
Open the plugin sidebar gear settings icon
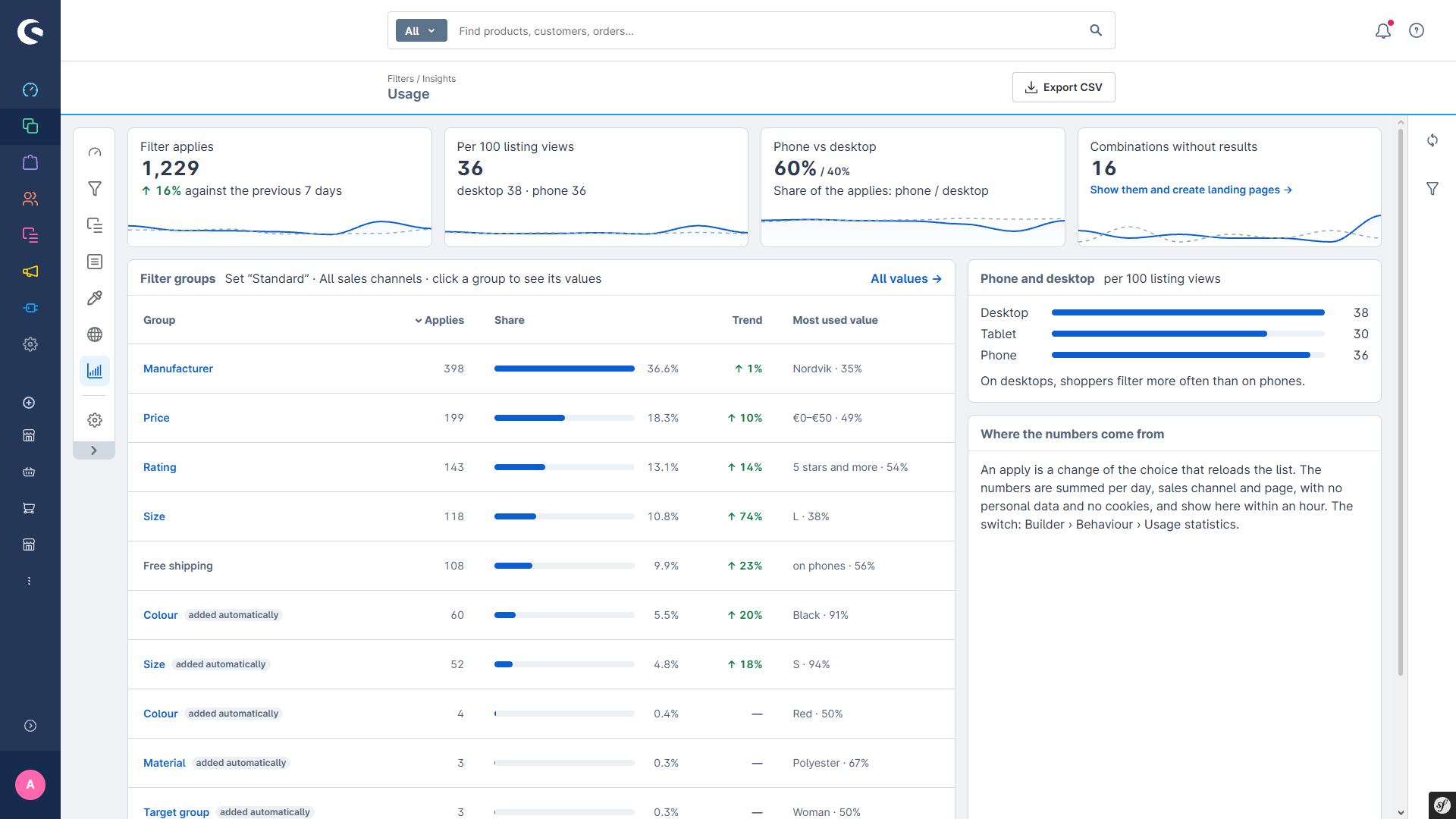click(95, 420)
